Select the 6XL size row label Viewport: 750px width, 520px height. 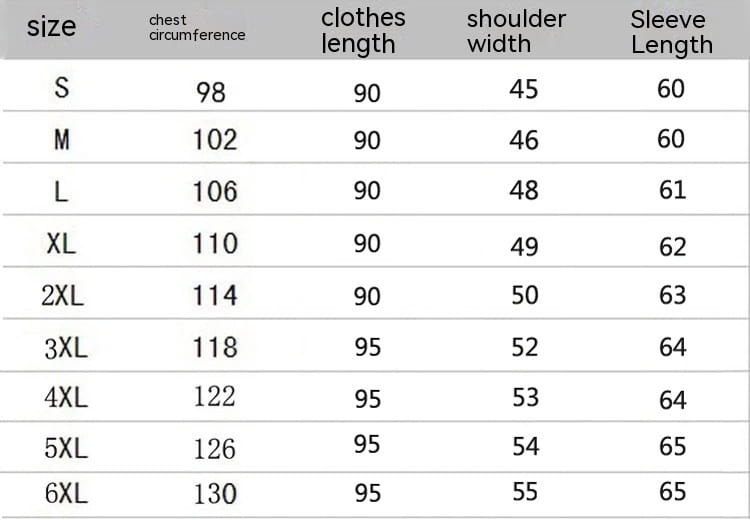(x=66, y=493)
